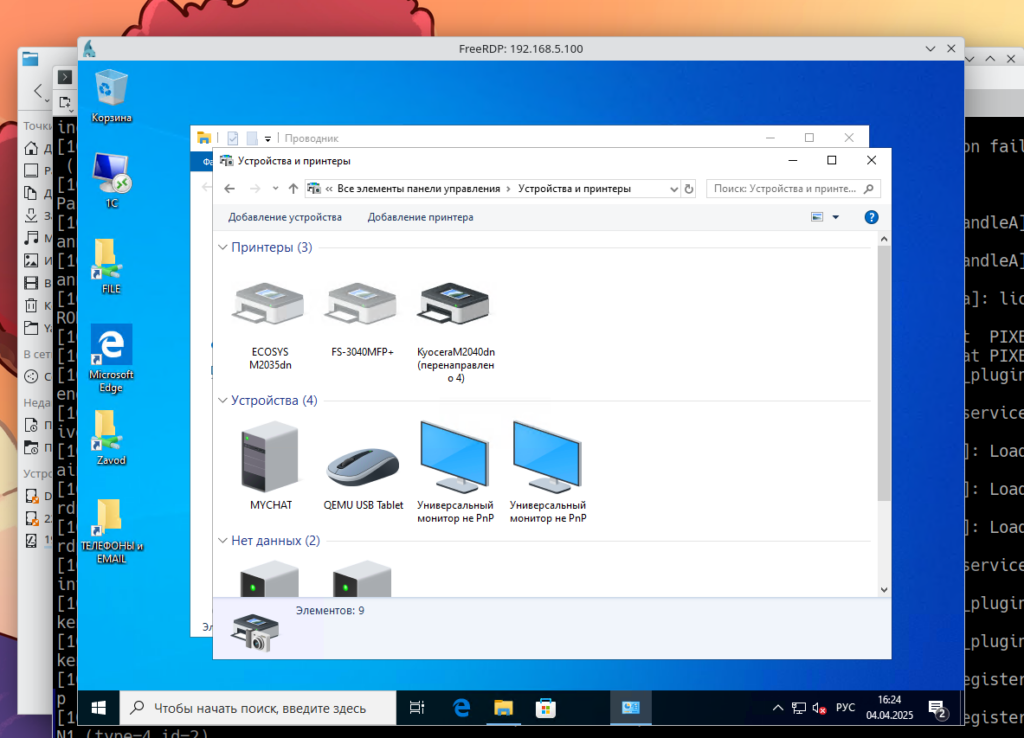Click the Devices and Printers search field
The height and width of the screenshot is (738, 1024).
pos(783,188)
